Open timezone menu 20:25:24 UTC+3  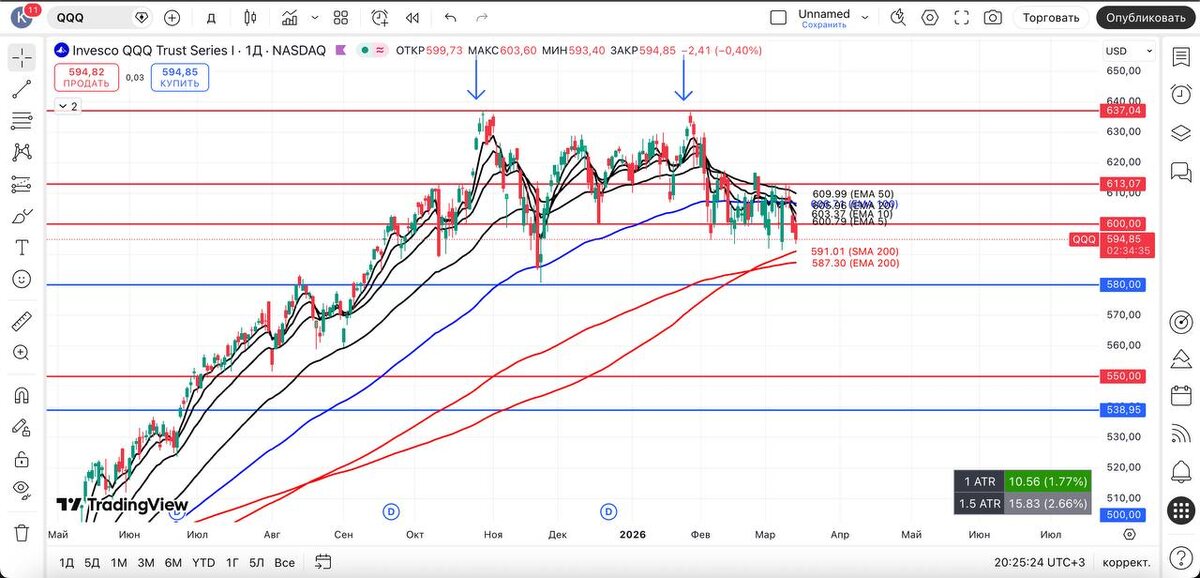tap(1041, 562)
